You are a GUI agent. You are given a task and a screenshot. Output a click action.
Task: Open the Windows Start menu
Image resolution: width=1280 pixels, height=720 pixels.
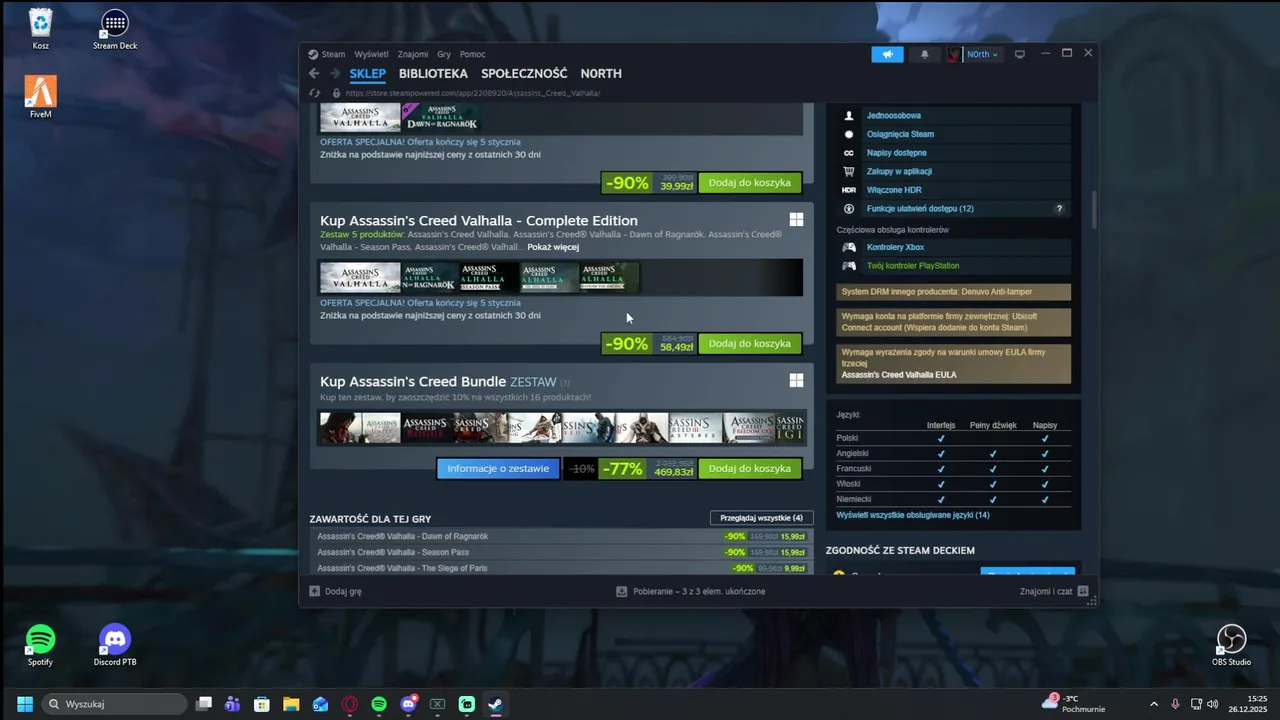click(x=25, y=704)
